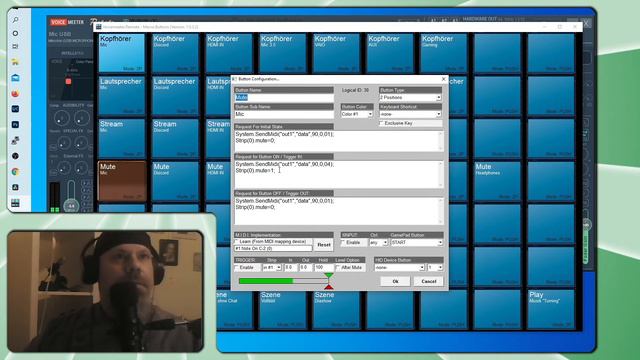
Task: Click the Trigger In value field
Action: (x=290, y=267)
